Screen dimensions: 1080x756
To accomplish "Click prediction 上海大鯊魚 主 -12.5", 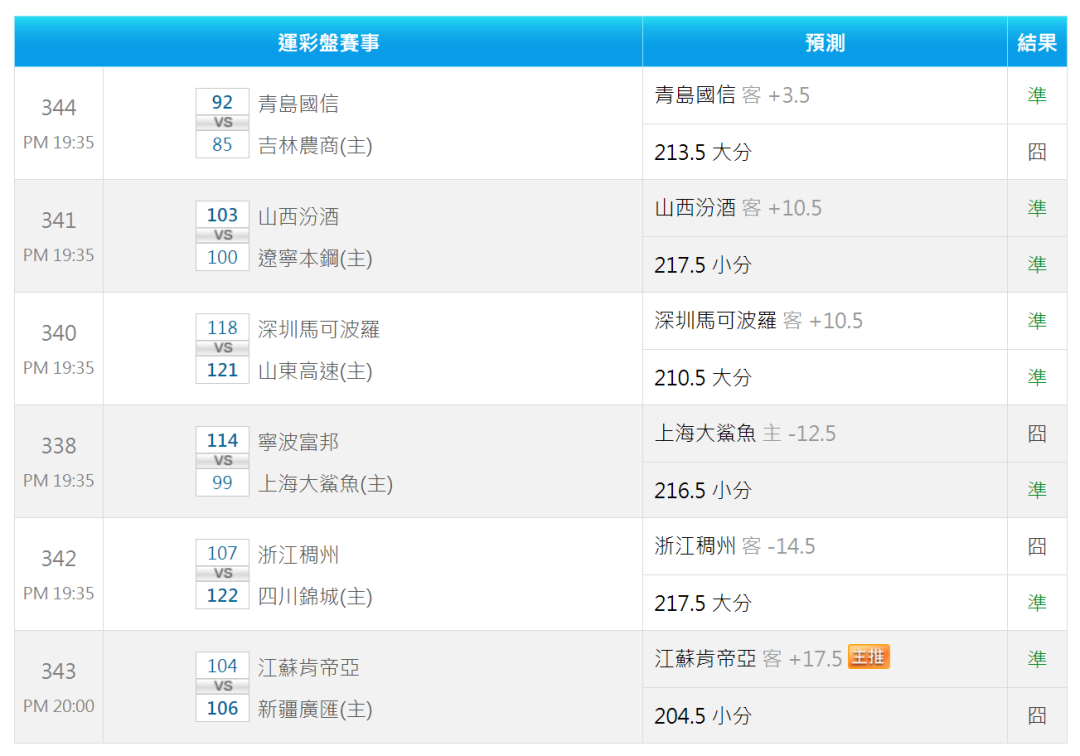I will tap(745, 434).
